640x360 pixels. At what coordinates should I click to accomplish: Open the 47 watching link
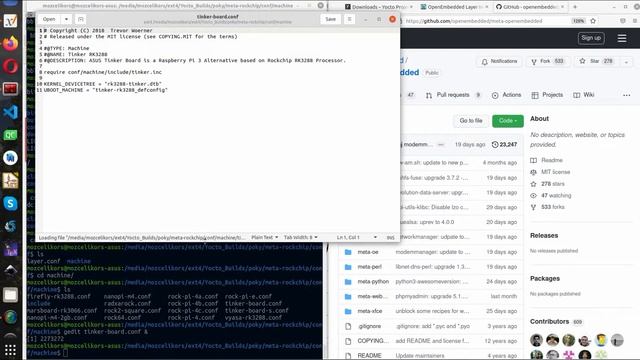click(x=556, y=196)
